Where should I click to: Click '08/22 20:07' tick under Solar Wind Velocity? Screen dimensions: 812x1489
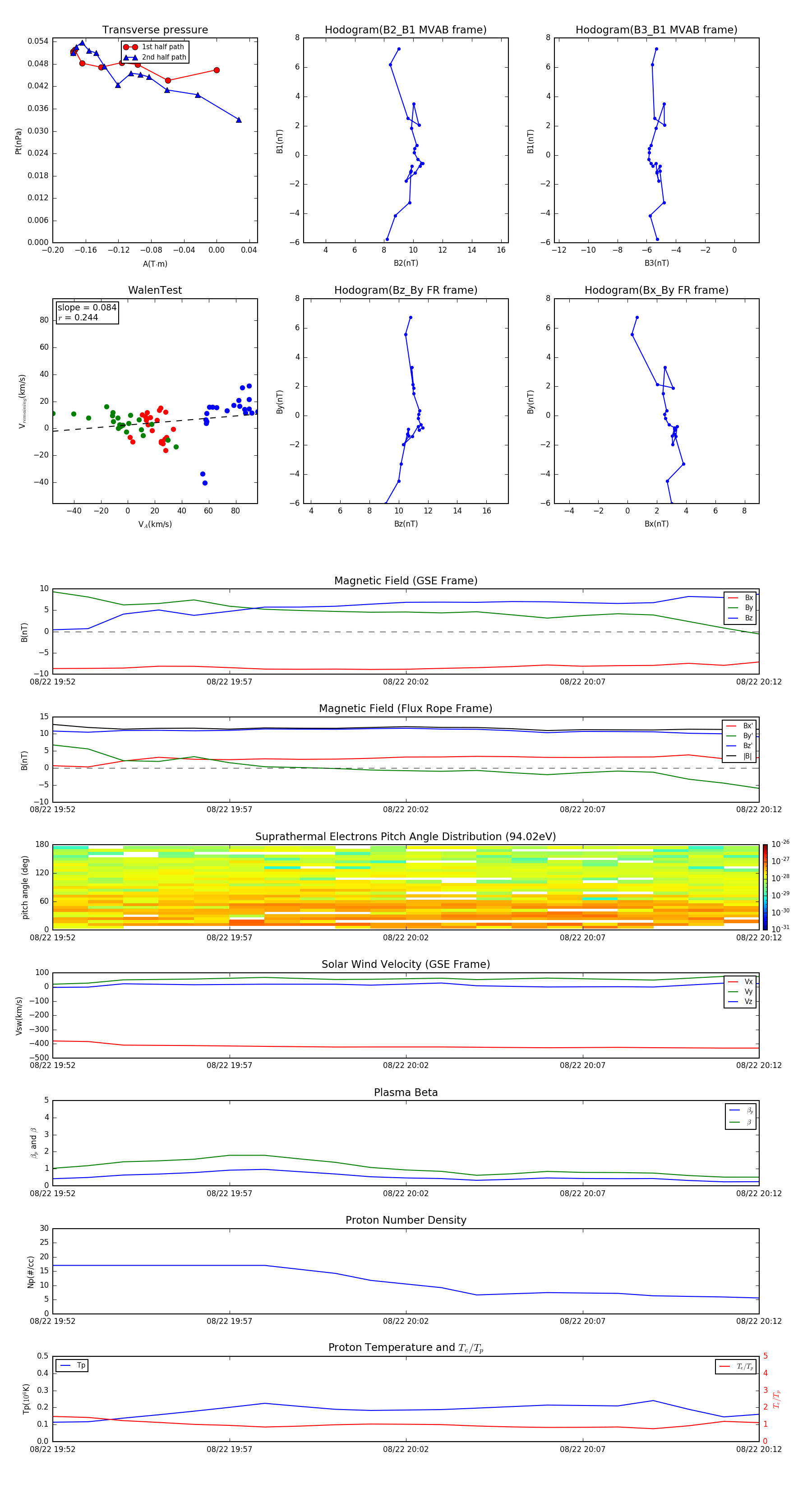[x=582, y=1065]
